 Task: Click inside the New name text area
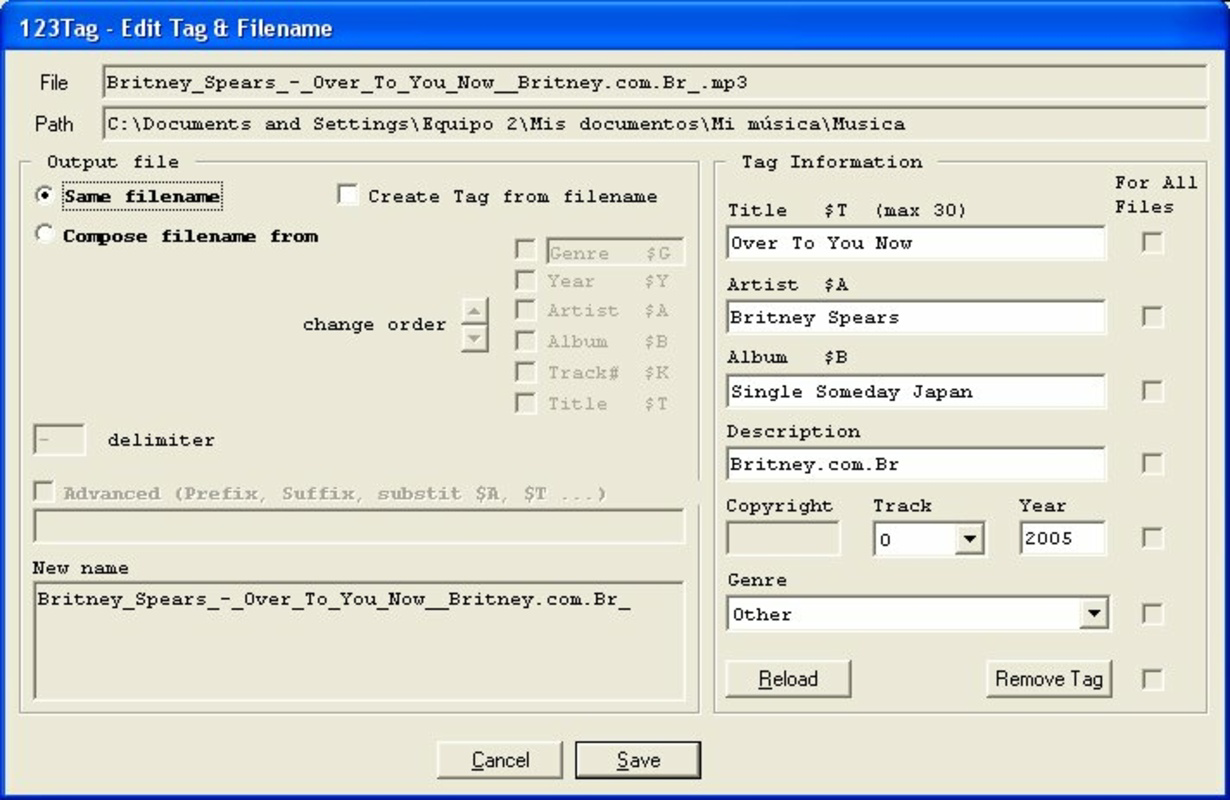pyautogui.click(x=359, y=641)
